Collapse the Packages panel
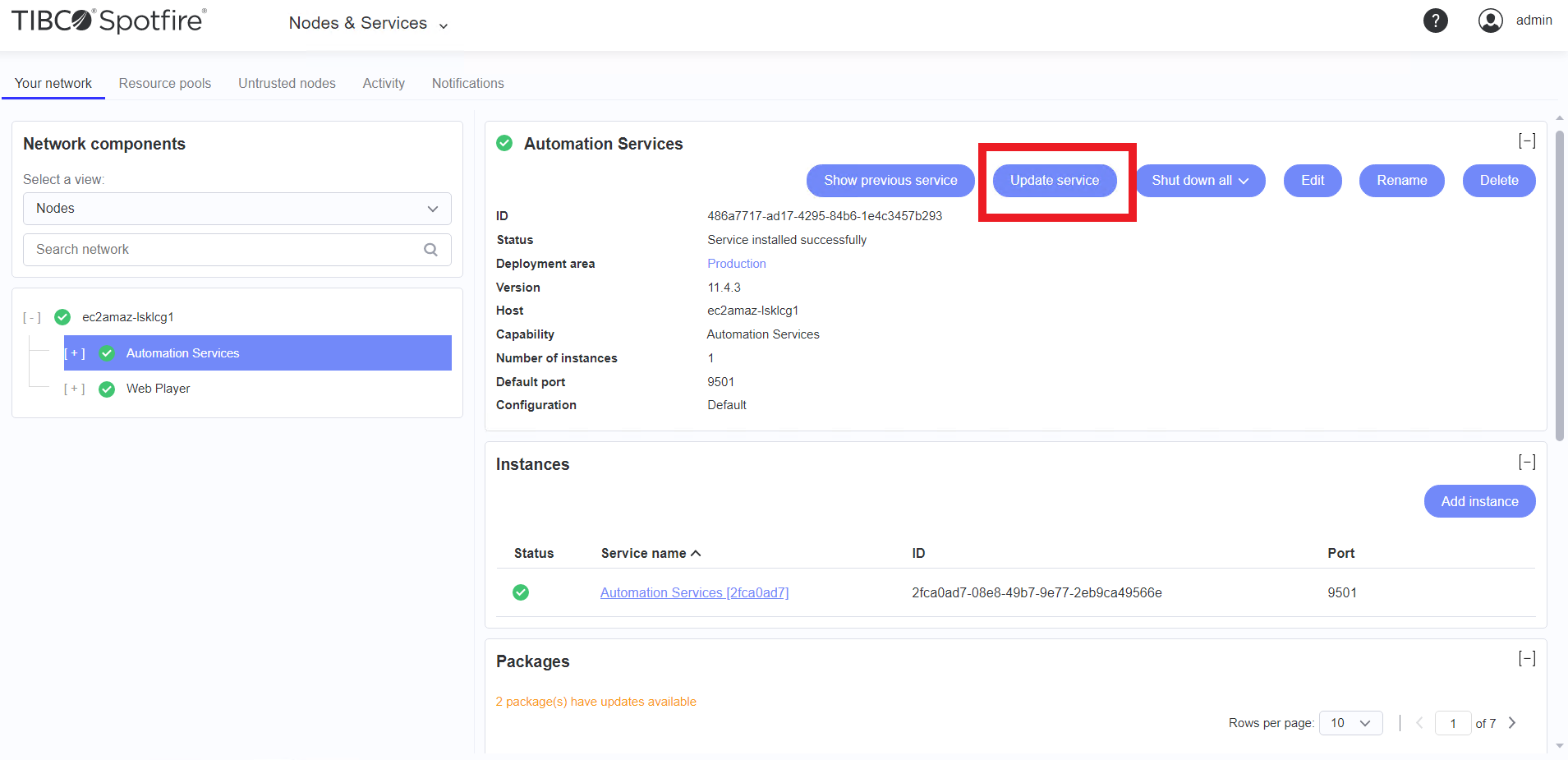This screenshot has width=1568, height=760. (1526, 659)
